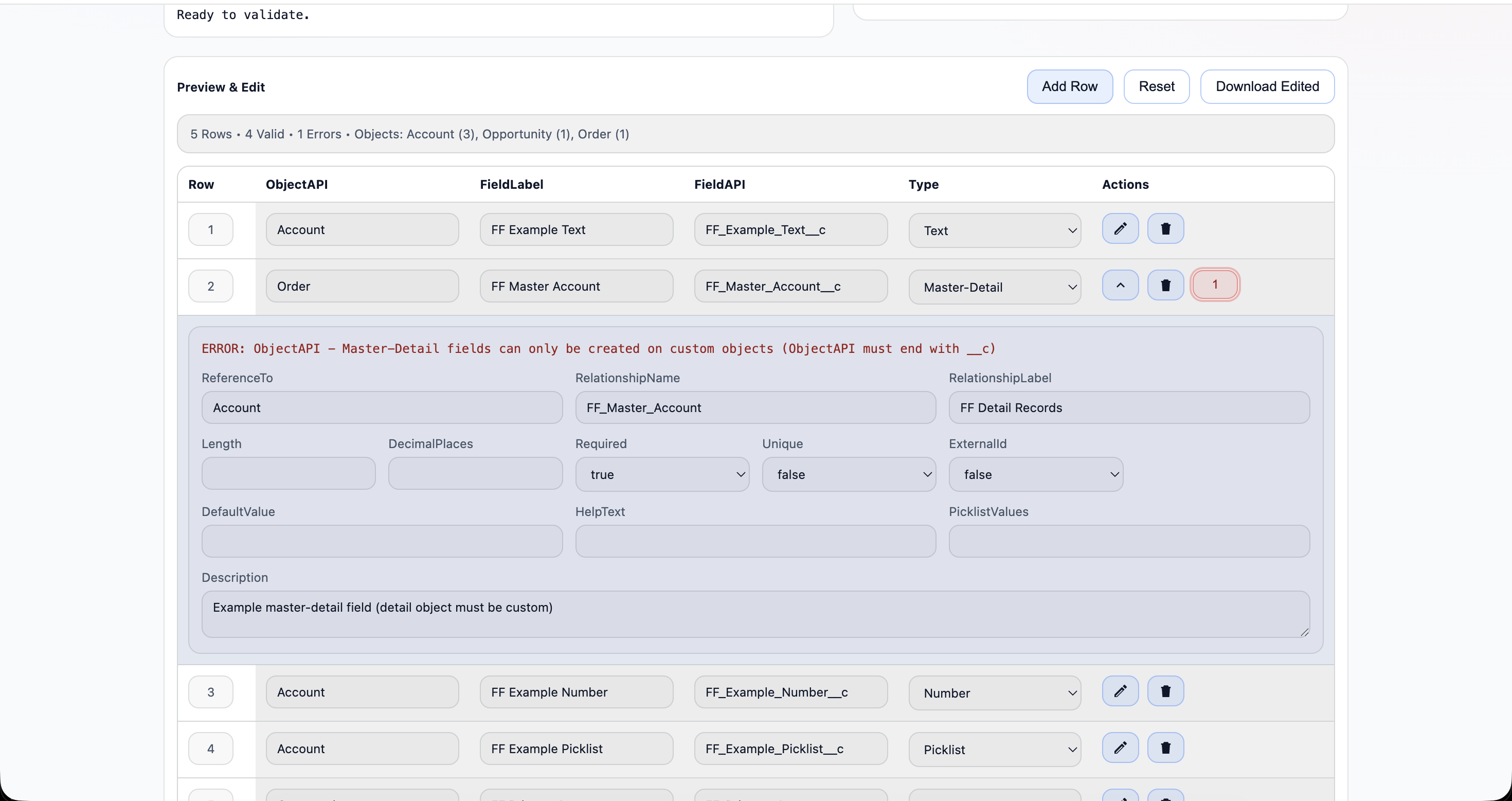Click the red error count badge on row 2
The width and height of the screenshot is (1512, 801).
tap(1214, 284)
